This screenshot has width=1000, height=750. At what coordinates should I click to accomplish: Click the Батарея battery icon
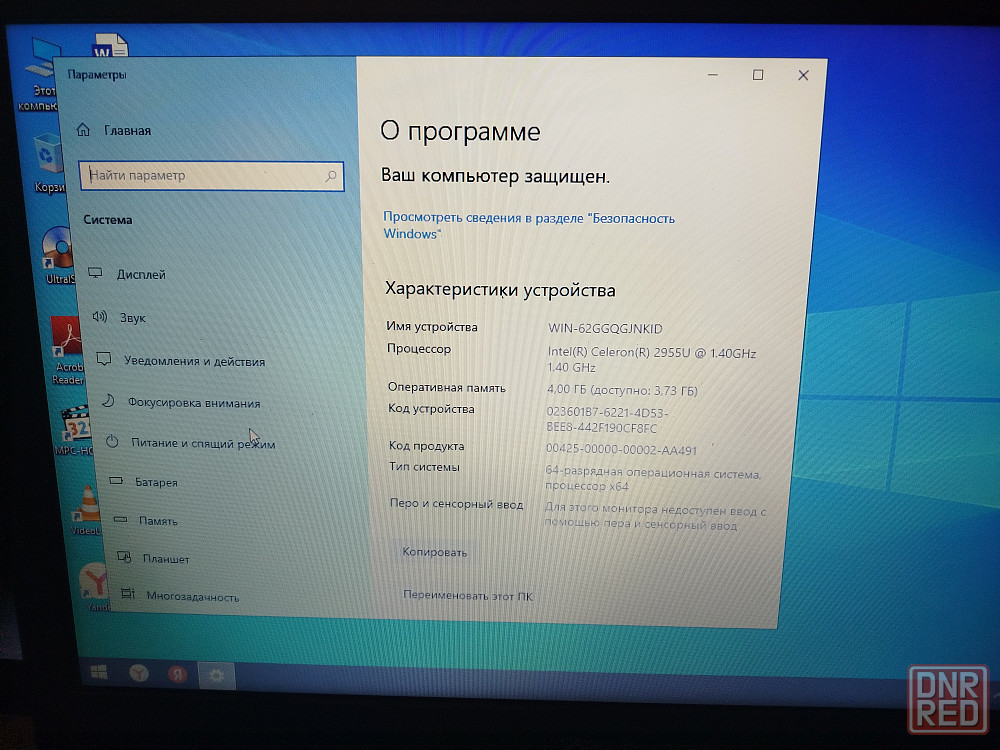point(116,481)
